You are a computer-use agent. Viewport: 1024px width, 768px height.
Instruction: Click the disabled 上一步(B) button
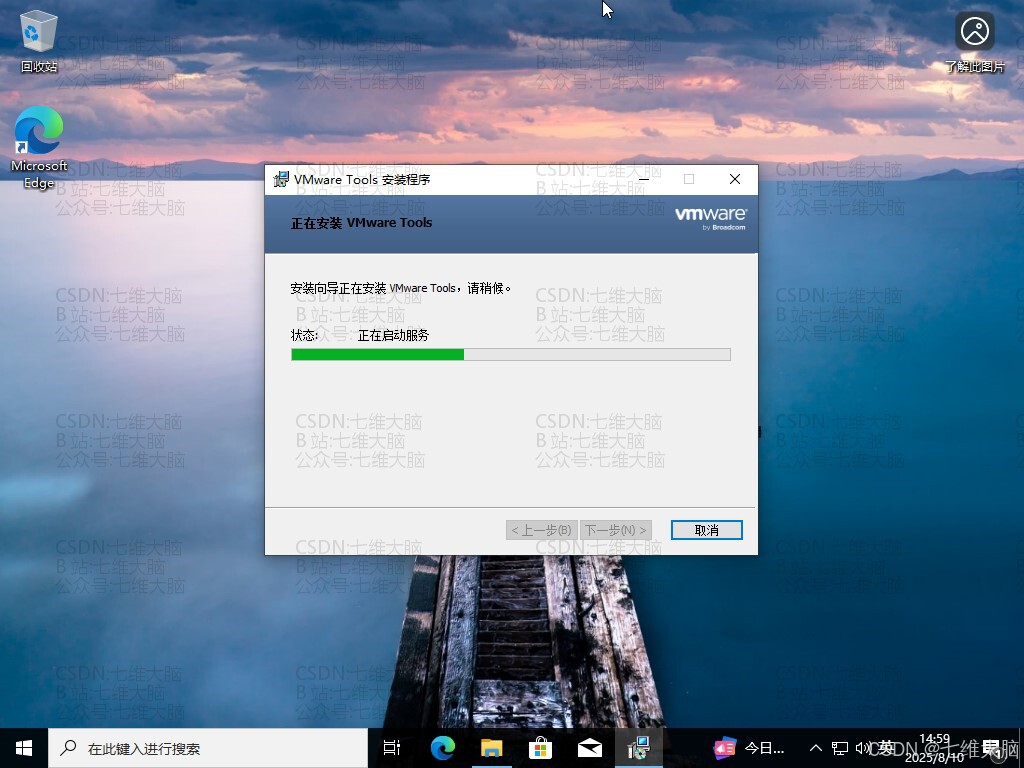pyautogui.click(x=541, y=530)
